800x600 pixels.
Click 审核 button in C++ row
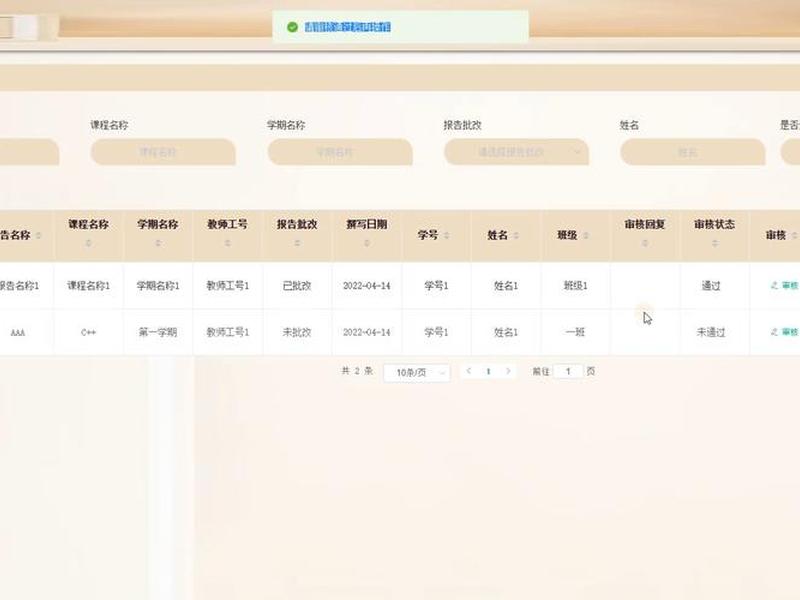click(785, 332)
